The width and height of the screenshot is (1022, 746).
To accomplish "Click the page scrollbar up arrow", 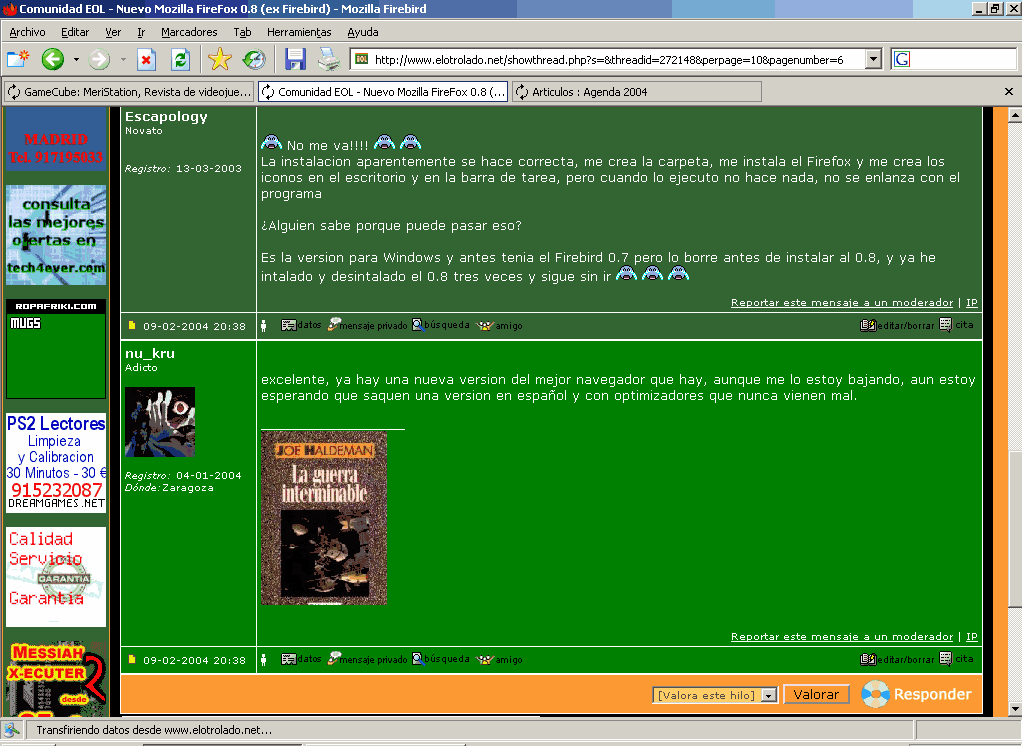I will (x=1014, y=115).
